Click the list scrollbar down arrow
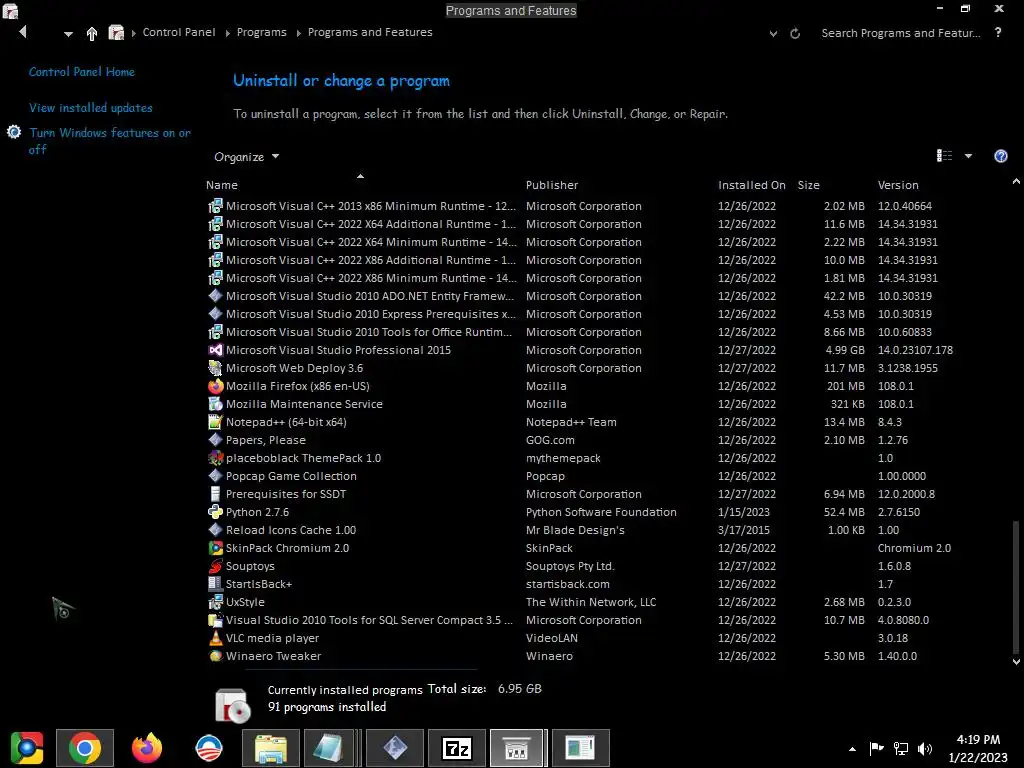 1016,662
